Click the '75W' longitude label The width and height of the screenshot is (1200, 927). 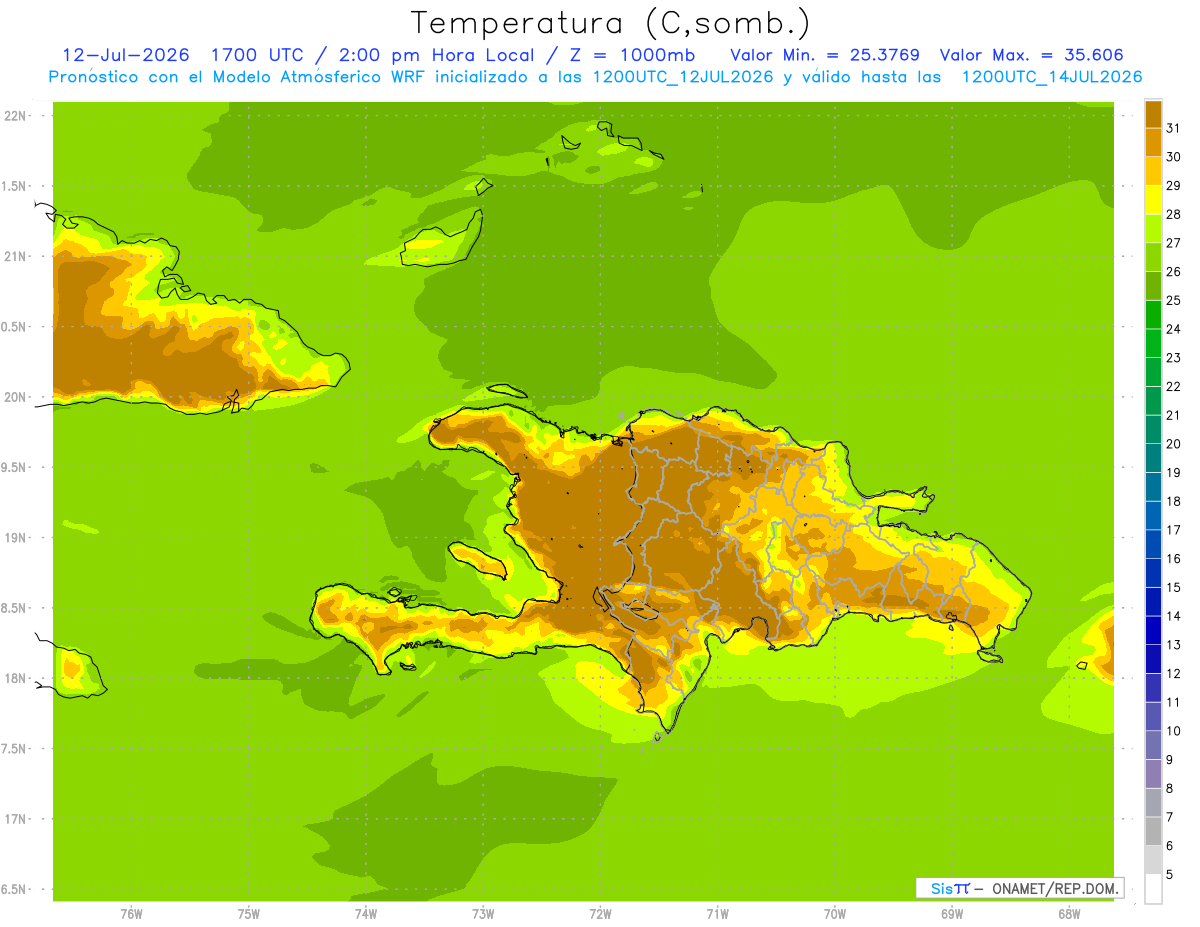pyautogui.click(x=249, y=914)
